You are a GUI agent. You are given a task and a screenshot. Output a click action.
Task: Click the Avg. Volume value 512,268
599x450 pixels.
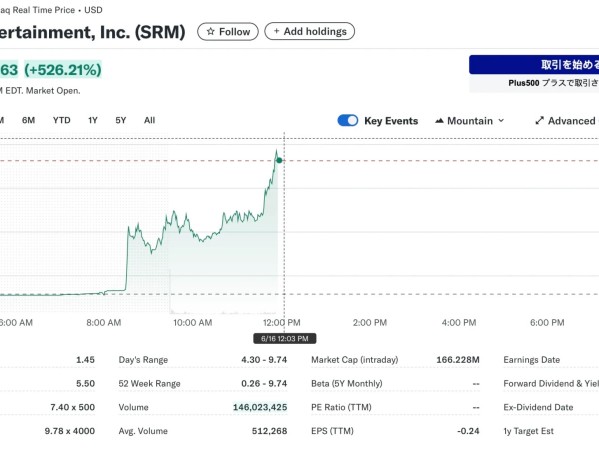point(269,431)
